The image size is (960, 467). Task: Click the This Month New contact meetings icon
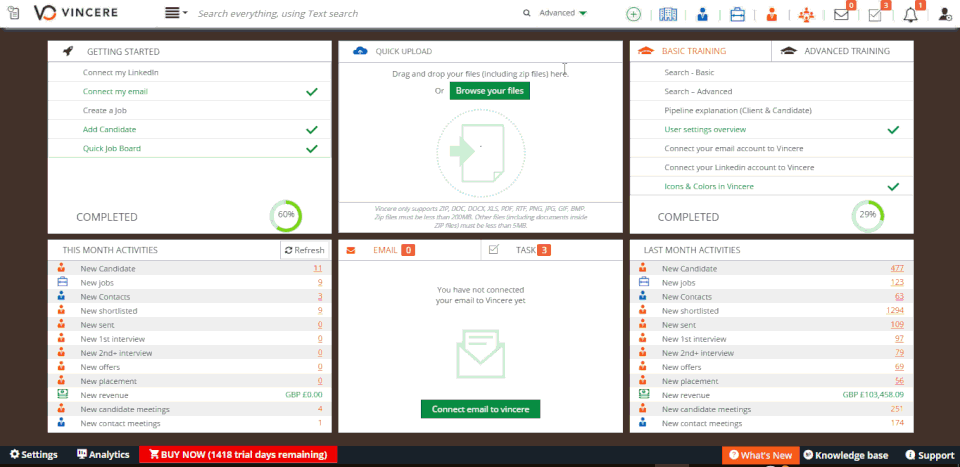[x=61, y=423]
